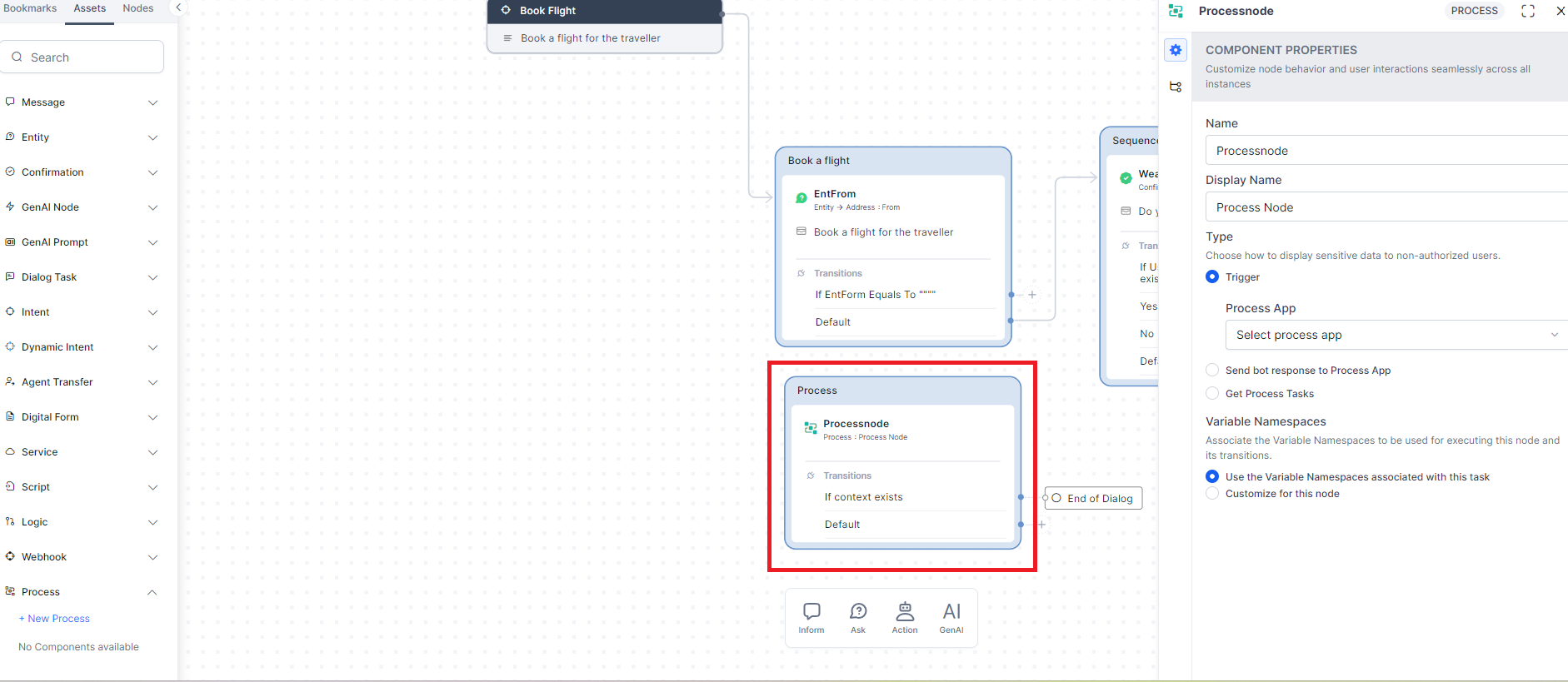Select the Action icon in bottom toolbar
The image size is (1568, 682).
[904, 617]
